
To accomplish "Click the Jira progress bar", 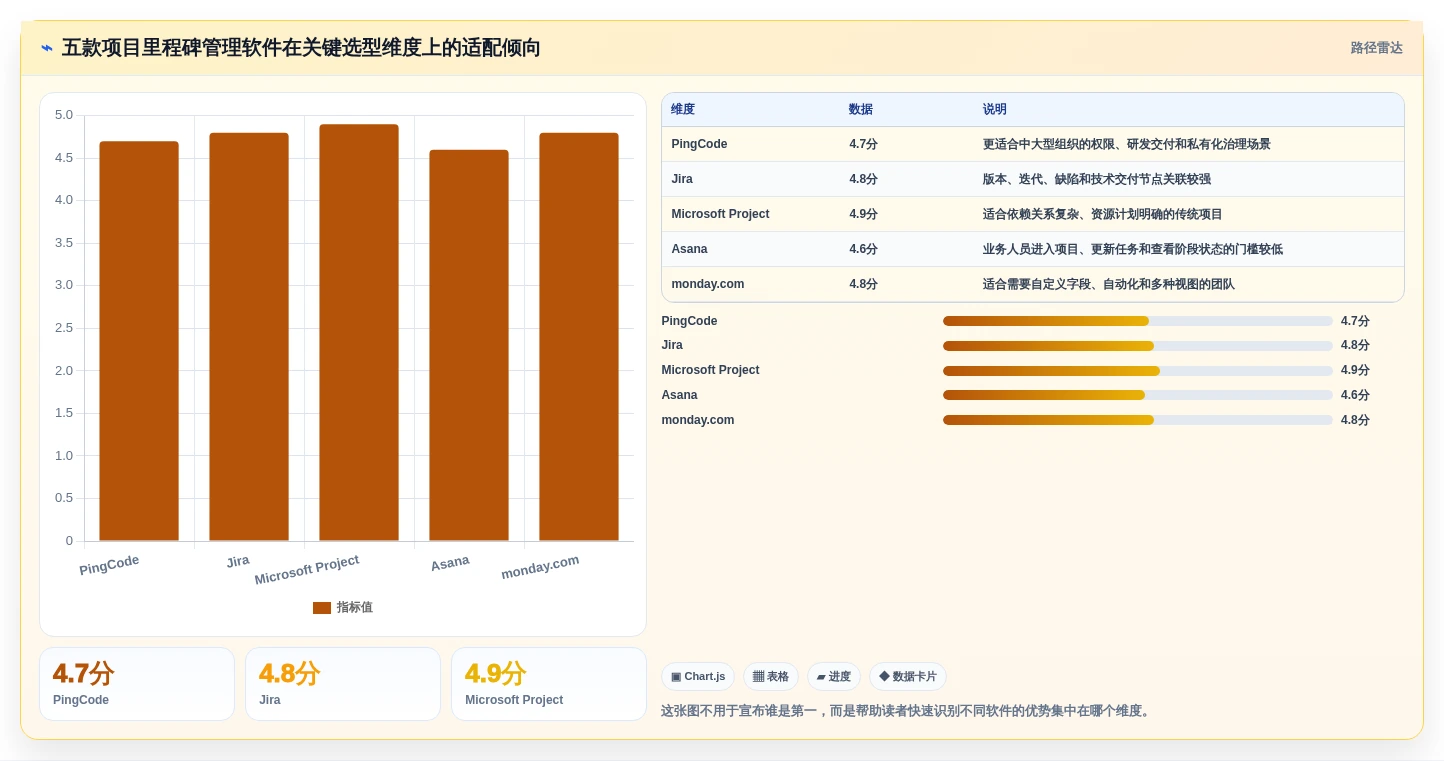I will click(x=1137, y=346).
